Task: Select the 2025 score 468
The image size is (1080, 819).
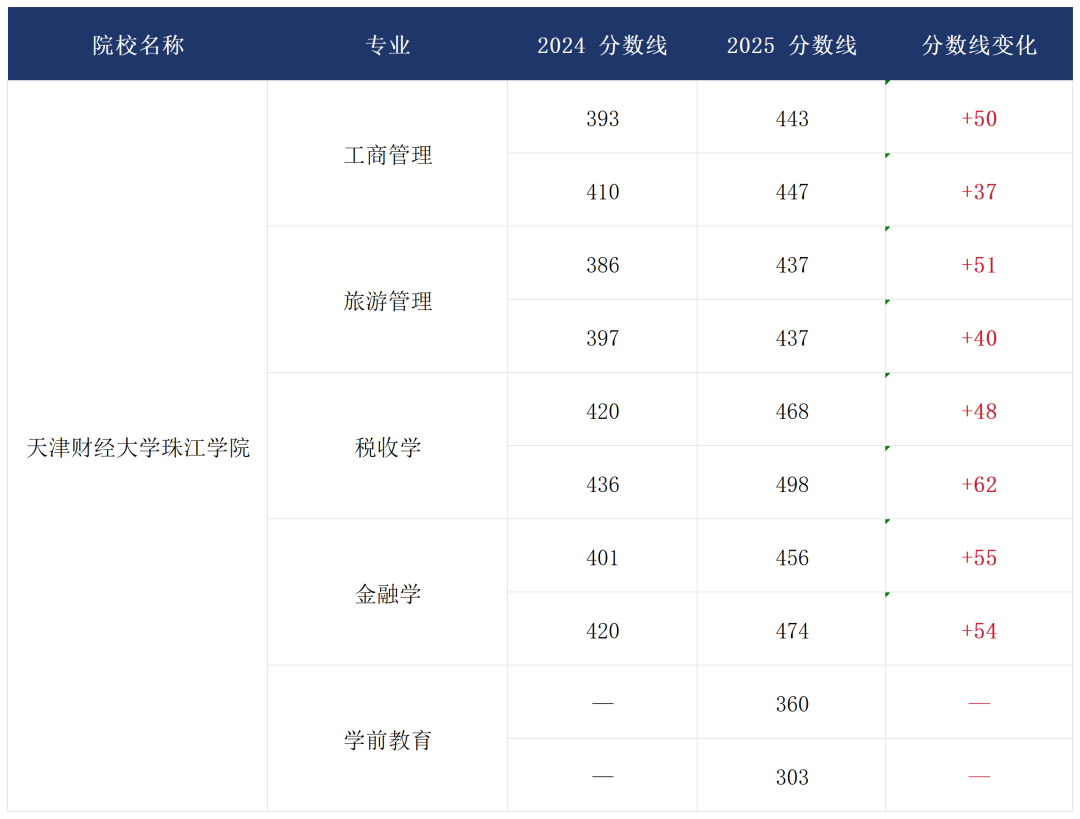Action: click(x=792, y=411)
